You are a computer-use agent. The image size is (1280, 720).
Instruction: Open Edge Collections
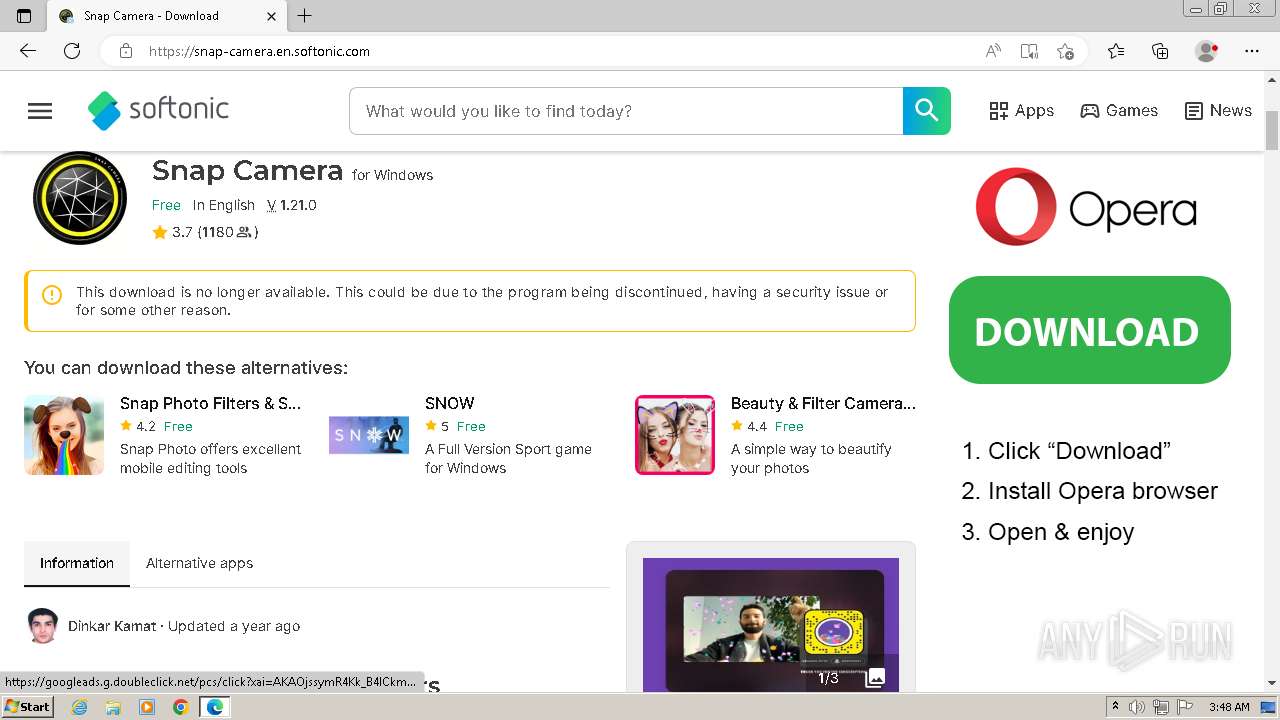tap(1160, 51)
